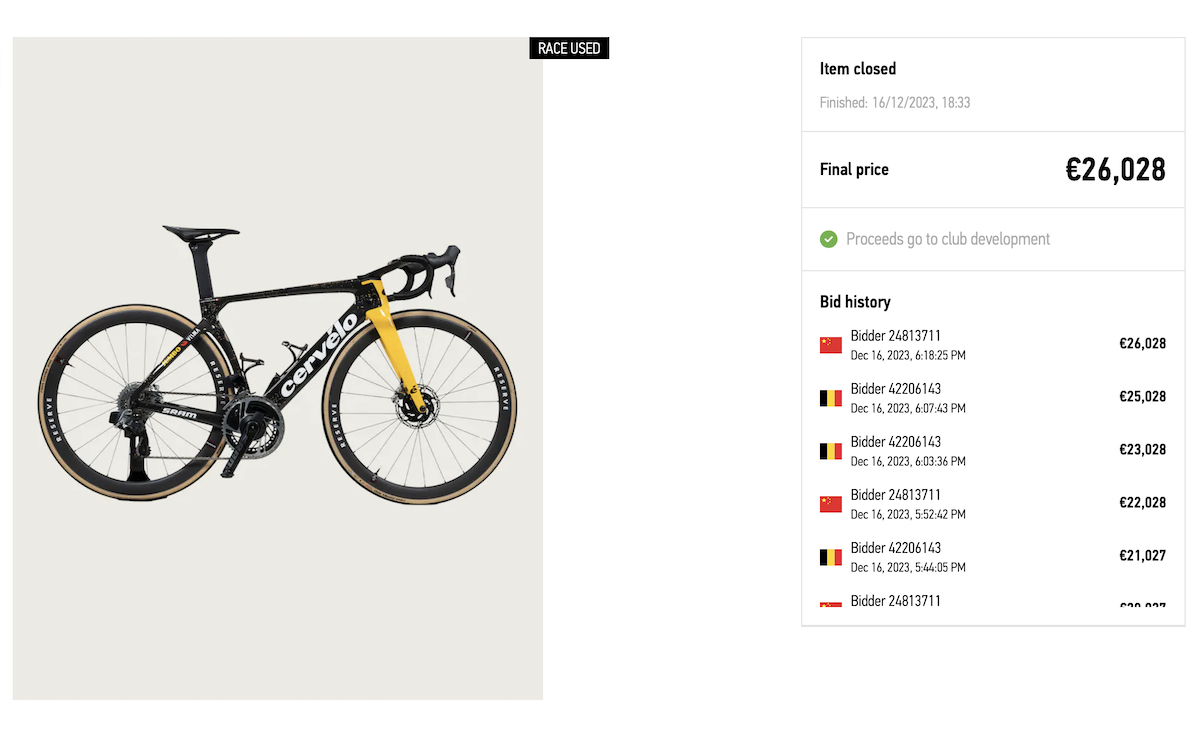
Task: Click the Finished 16/12/2023 timestamp
Action: click(895, 102)
